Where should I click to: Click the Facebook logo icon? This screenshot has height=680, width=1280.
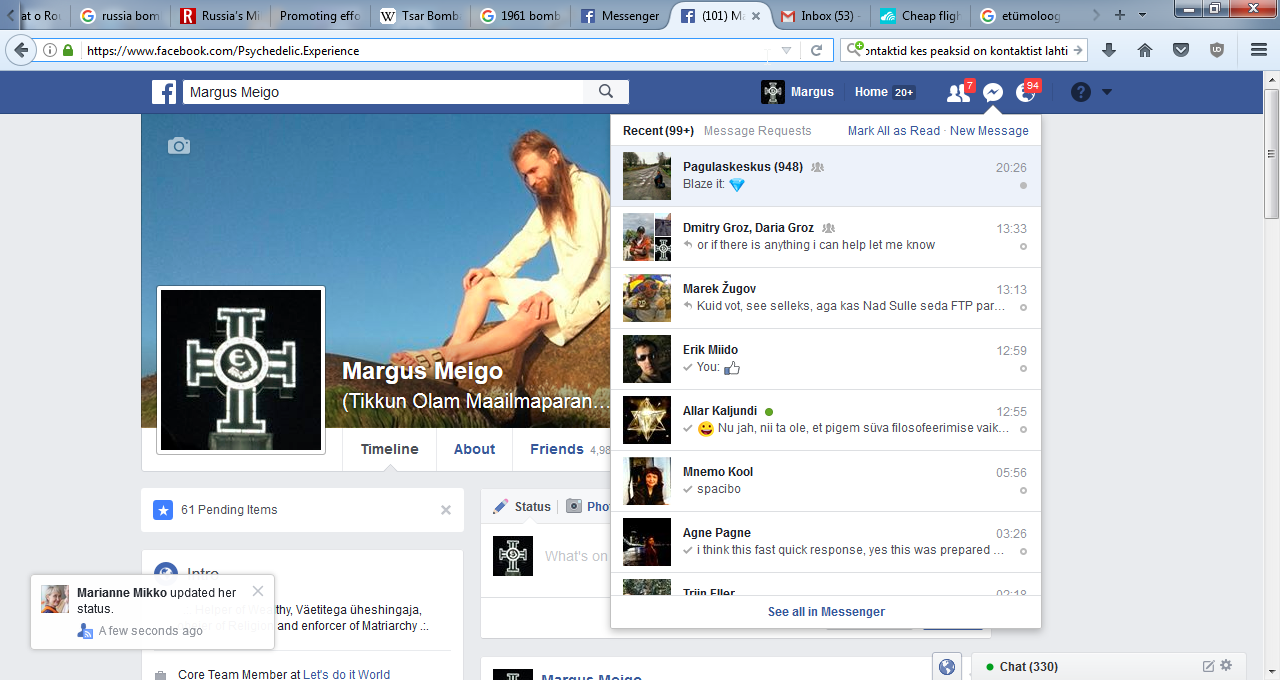tap(164, 92)
